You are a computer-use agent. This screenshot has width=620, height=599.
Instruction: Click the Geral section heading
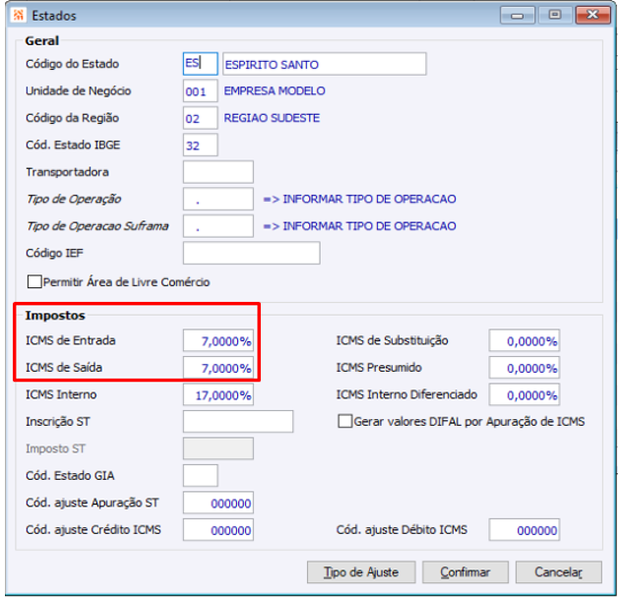point(42,41)
